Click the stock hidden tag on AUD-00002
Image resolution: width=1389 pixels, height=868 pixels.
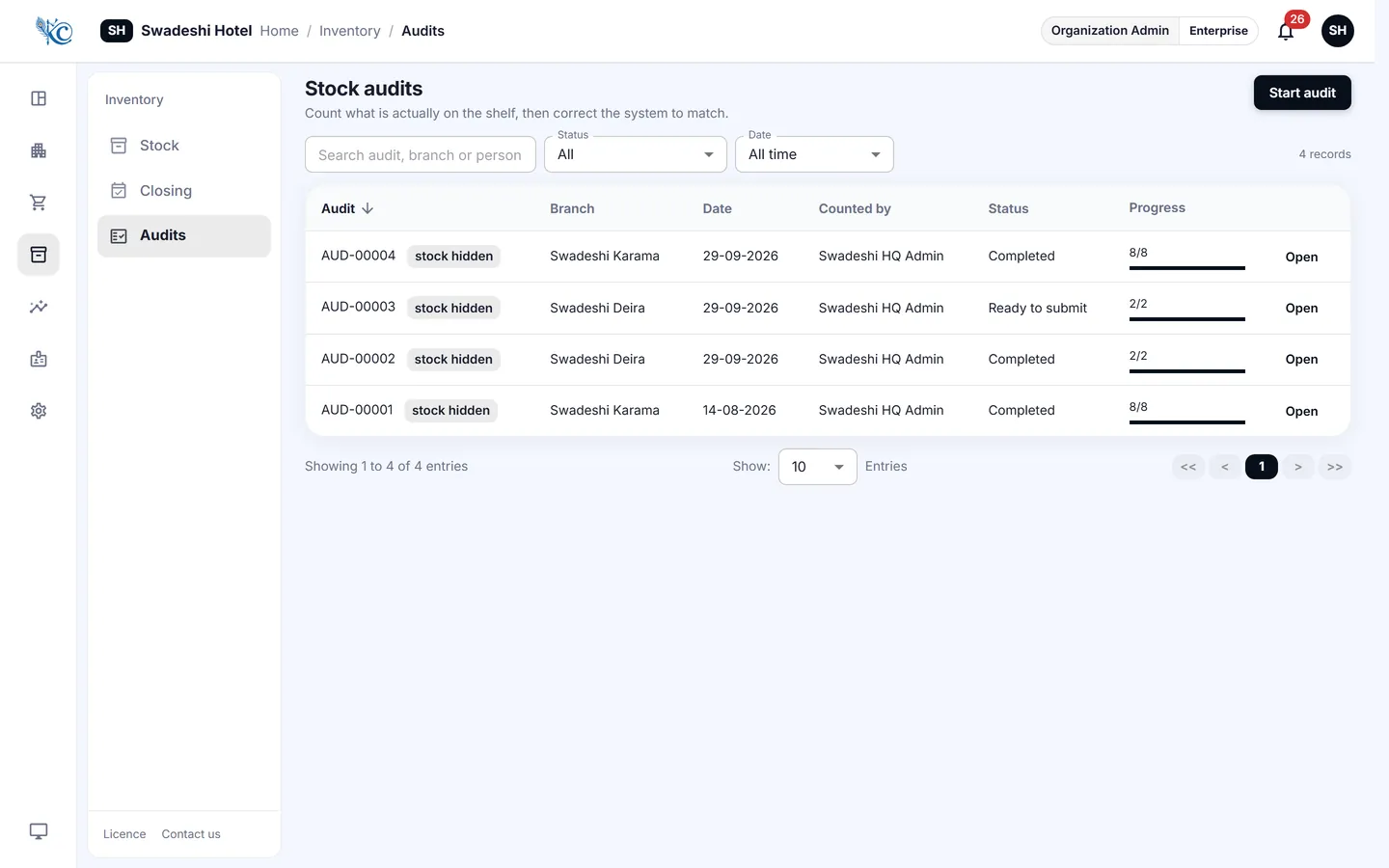453,360
